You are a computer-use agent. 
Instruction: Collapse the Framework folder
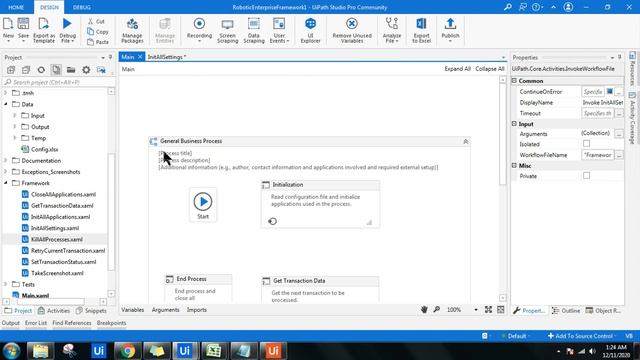tap(6, 183)
